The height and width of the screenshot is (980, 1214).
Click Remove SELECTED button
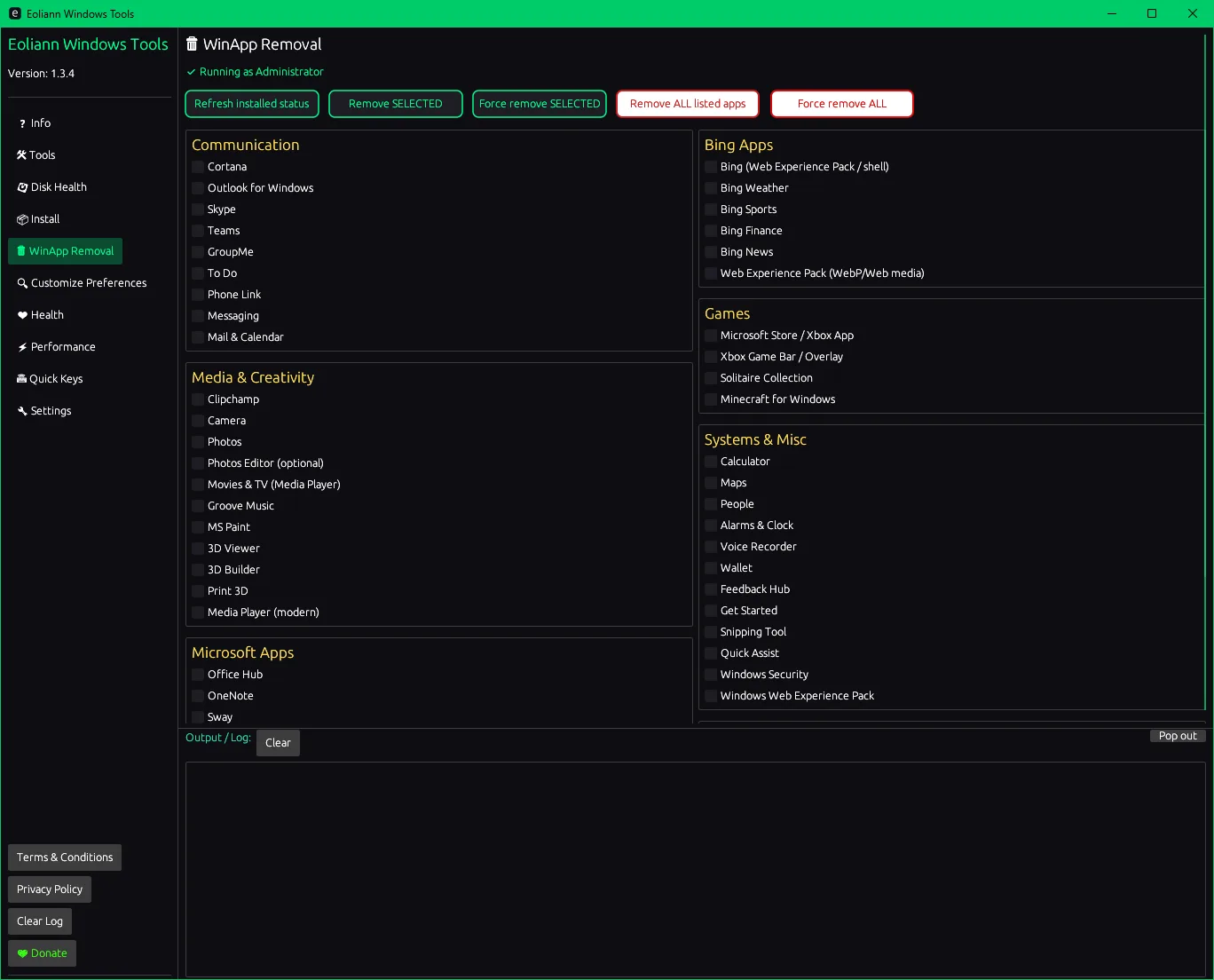pos(395,104)
